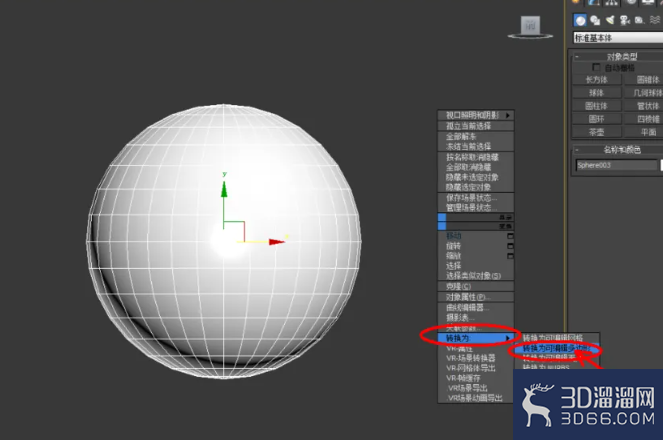Viewport: 663px width, 440px height.
Task: Click the Sphere003 name field
Action: click(616, 165)
